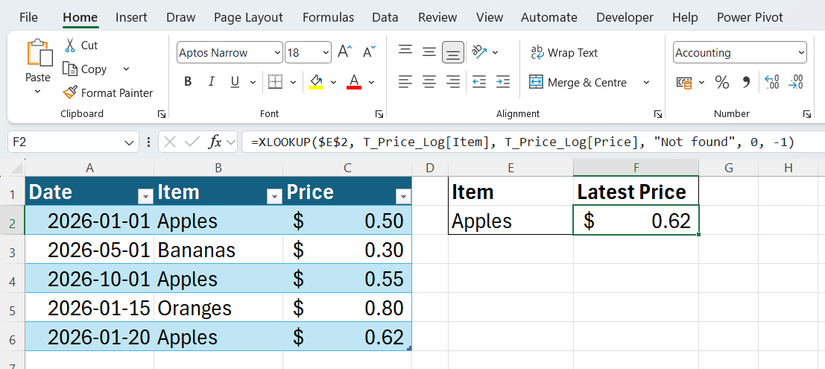Select the Bananas cell
The image size is (825, 369).
[218, 250]
